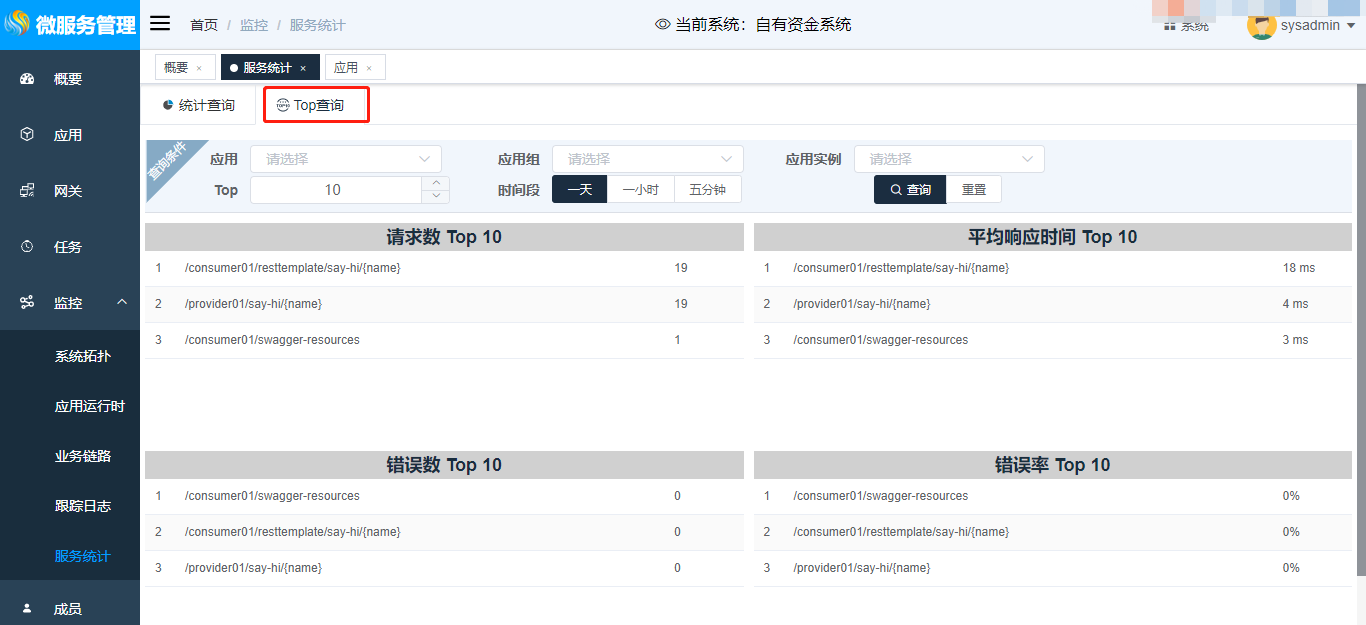Switch to Top查询 tab

(316, 105)
